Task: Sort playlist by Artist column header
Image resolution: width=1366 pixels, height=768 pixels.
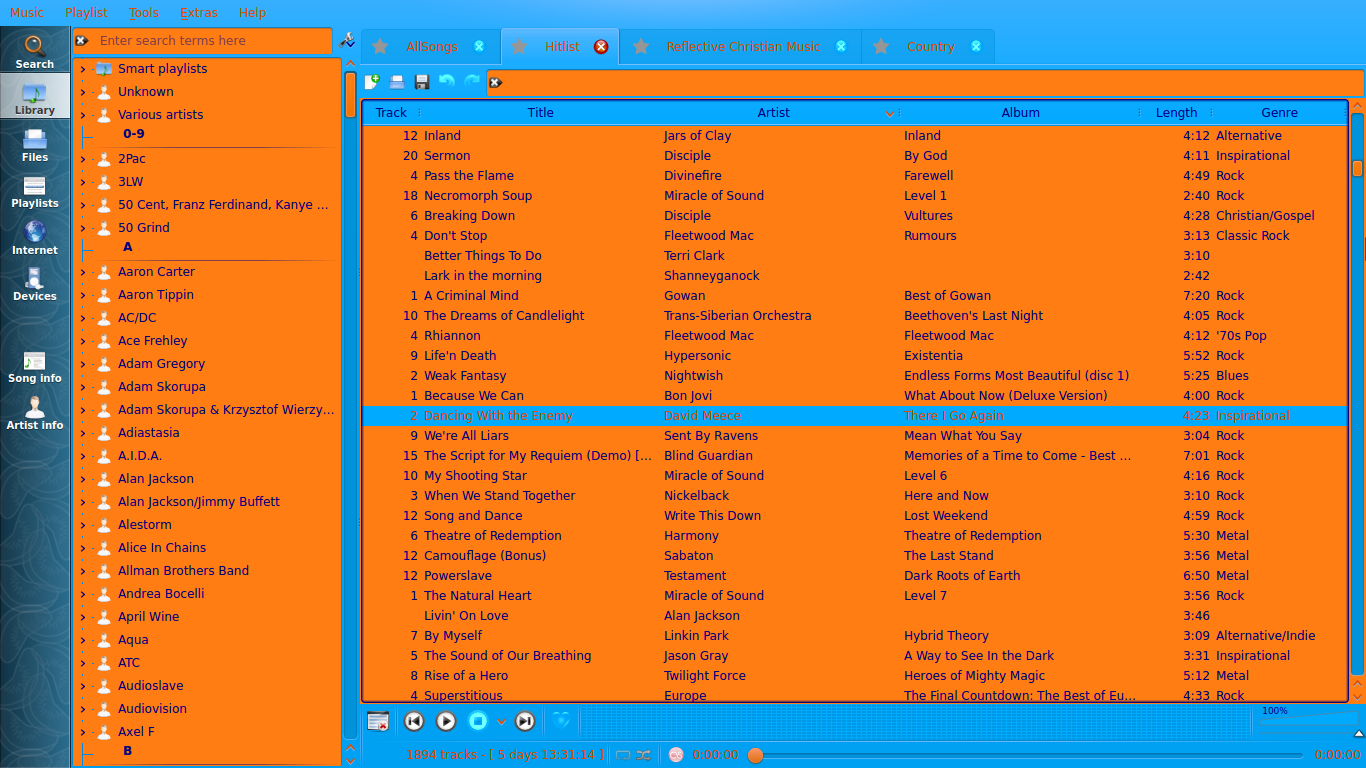Action: pyautogui.click(x=774, y=113)
